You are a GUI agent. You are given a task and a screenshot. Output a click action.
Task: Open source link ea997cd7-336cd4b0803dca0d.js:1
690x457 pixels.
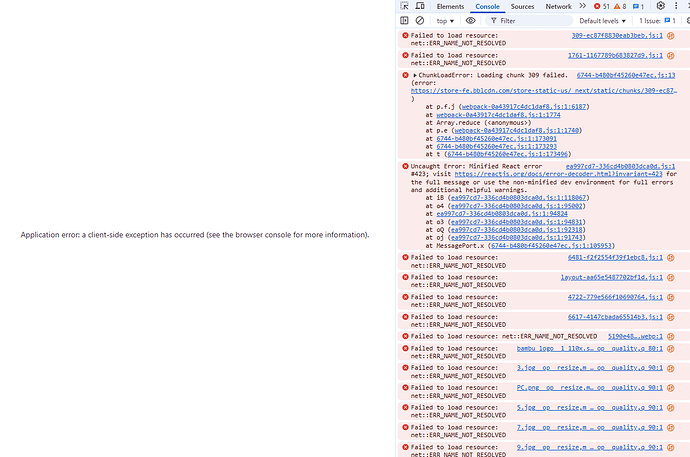(x=620, y=166)
